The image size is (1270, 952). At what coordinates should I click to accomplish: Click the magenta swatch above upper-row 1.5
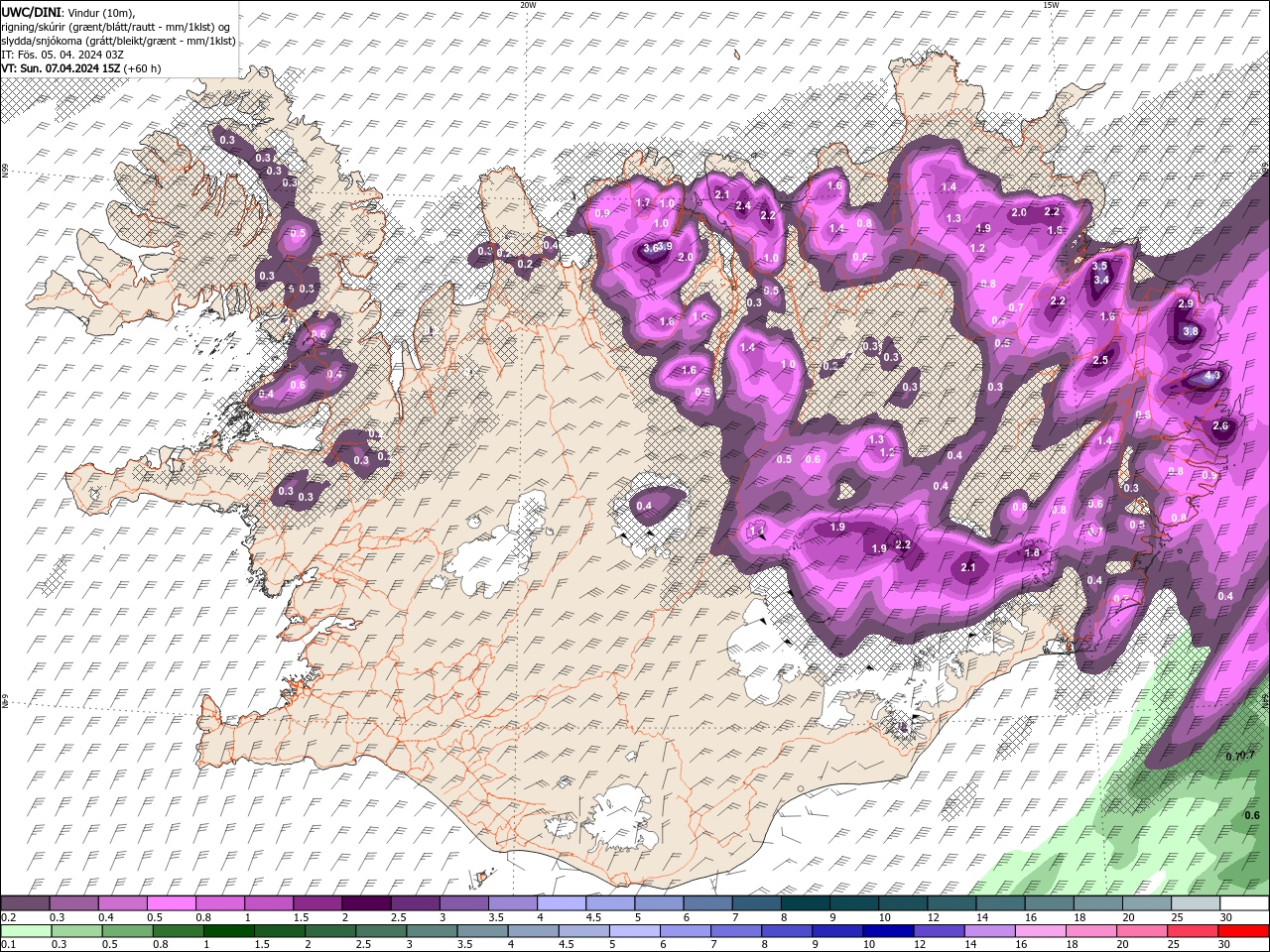coord(317,902)
